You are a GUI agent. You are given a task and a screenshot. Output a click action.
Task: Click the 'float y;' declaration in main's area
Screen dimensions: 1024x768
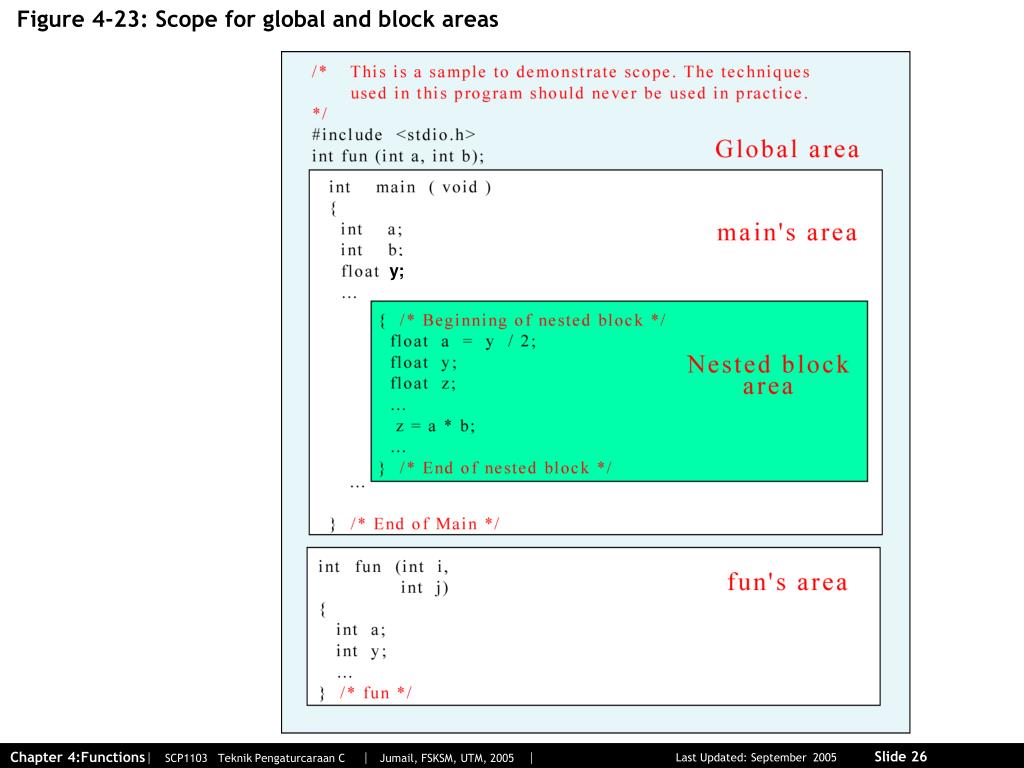tap(372, 271)
